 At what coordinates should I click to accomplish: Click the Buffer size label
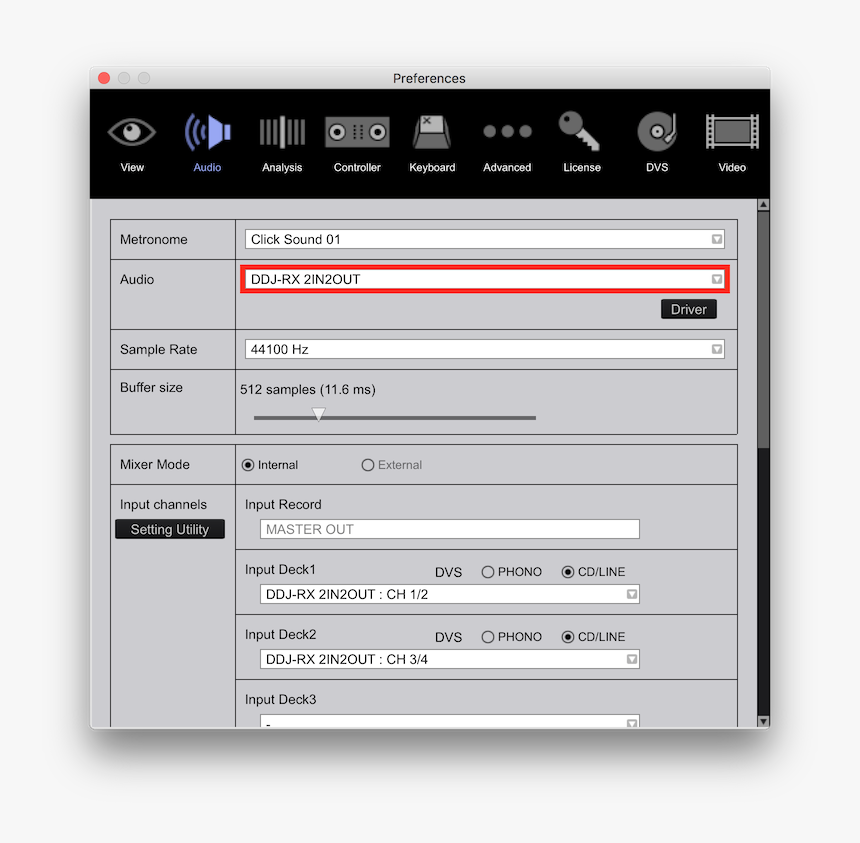151,388
